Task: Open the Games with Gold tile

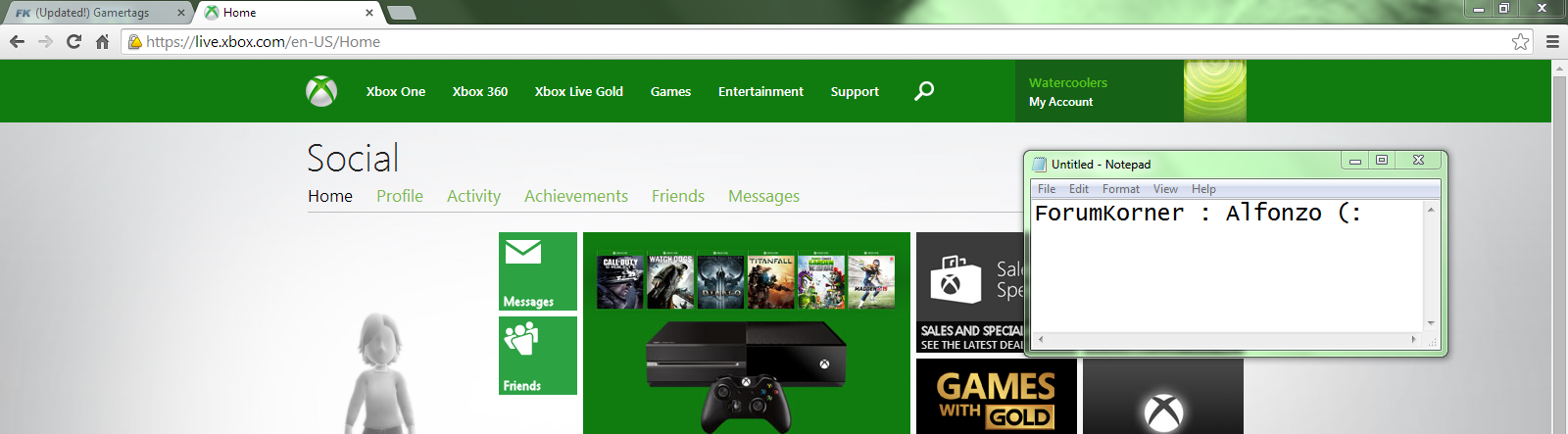Action: (997, 396)
